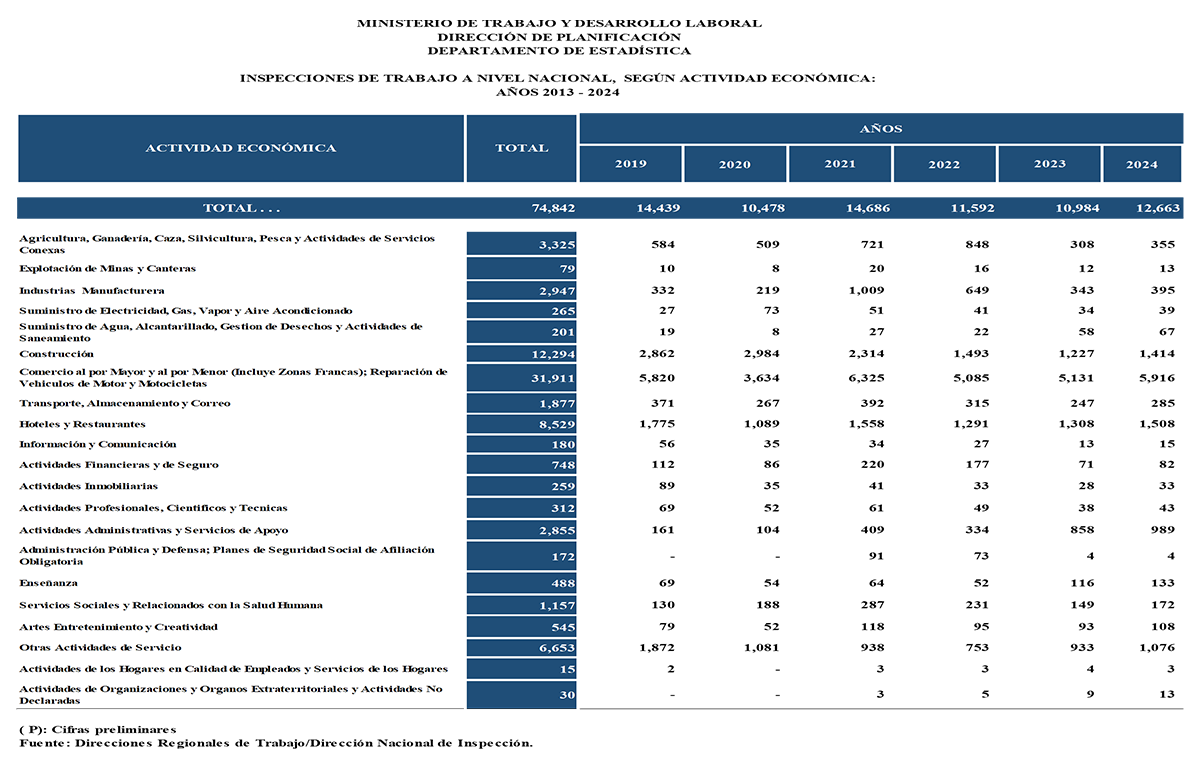1200x768 pixels.
Task: Click the AÑOS header cell
Action: pos(880,128)
